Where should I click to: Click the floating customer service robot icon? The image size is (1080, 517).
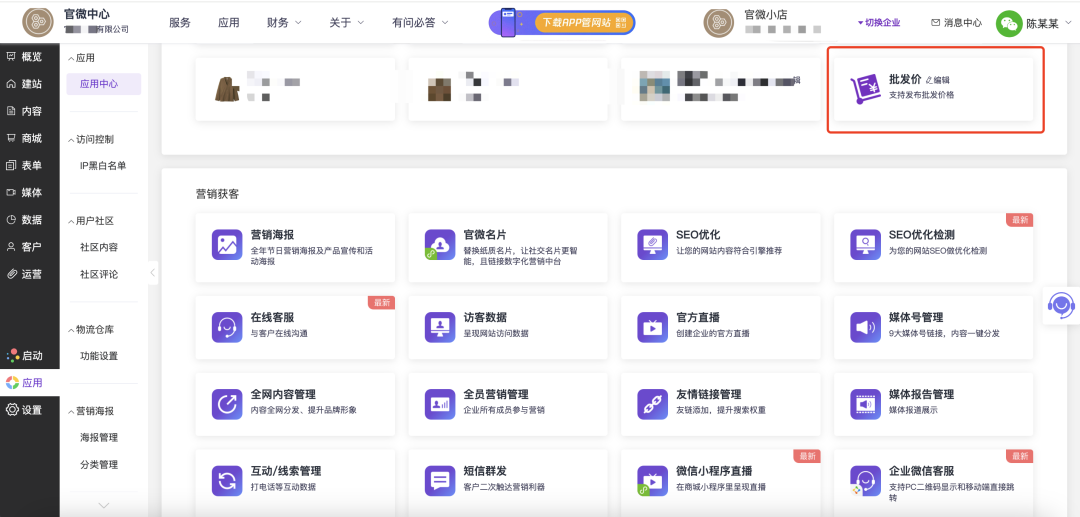pyautogui.click(x=1061, y=304)
